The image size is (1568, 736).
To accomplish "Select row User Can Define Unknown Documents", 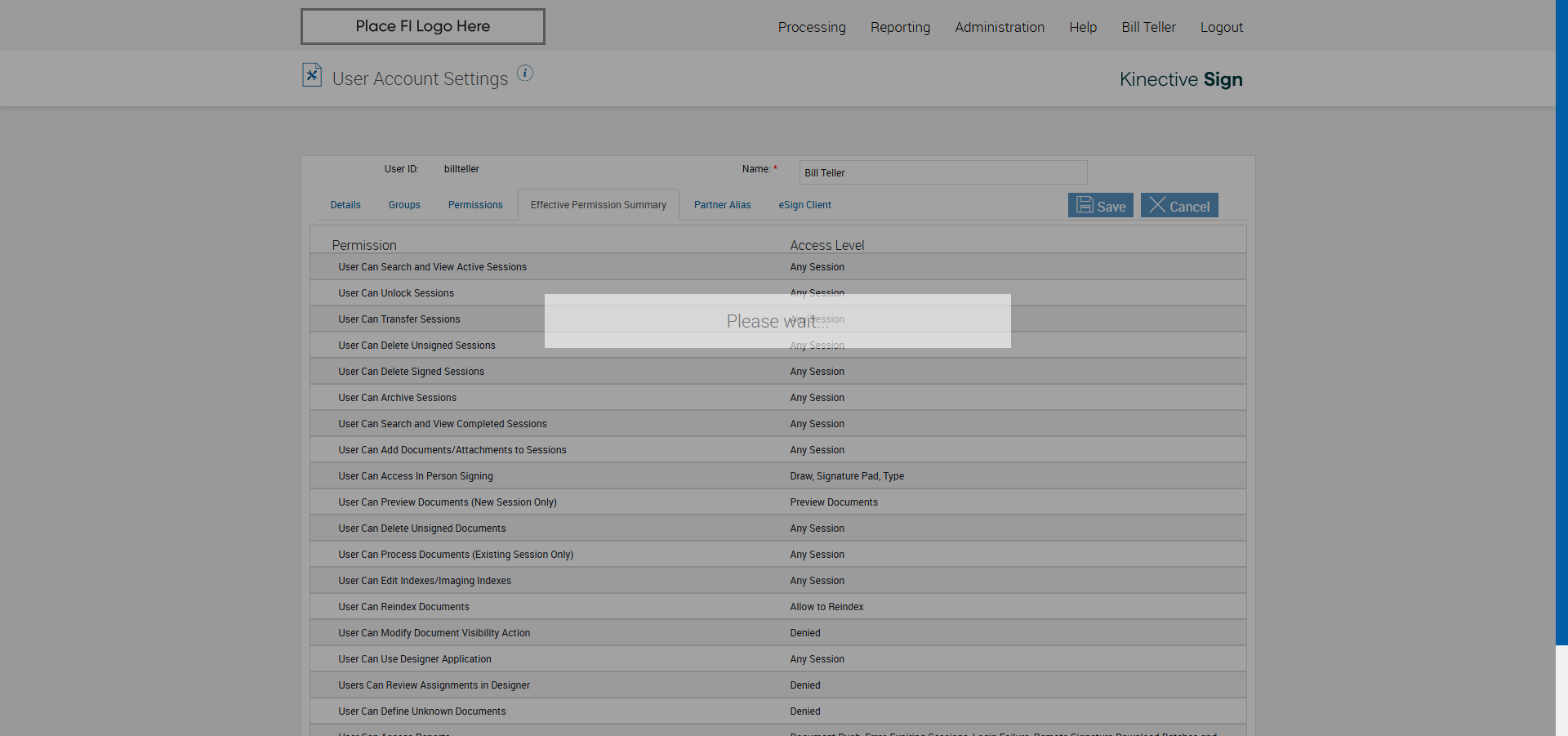I will click(x=778, y=711).
